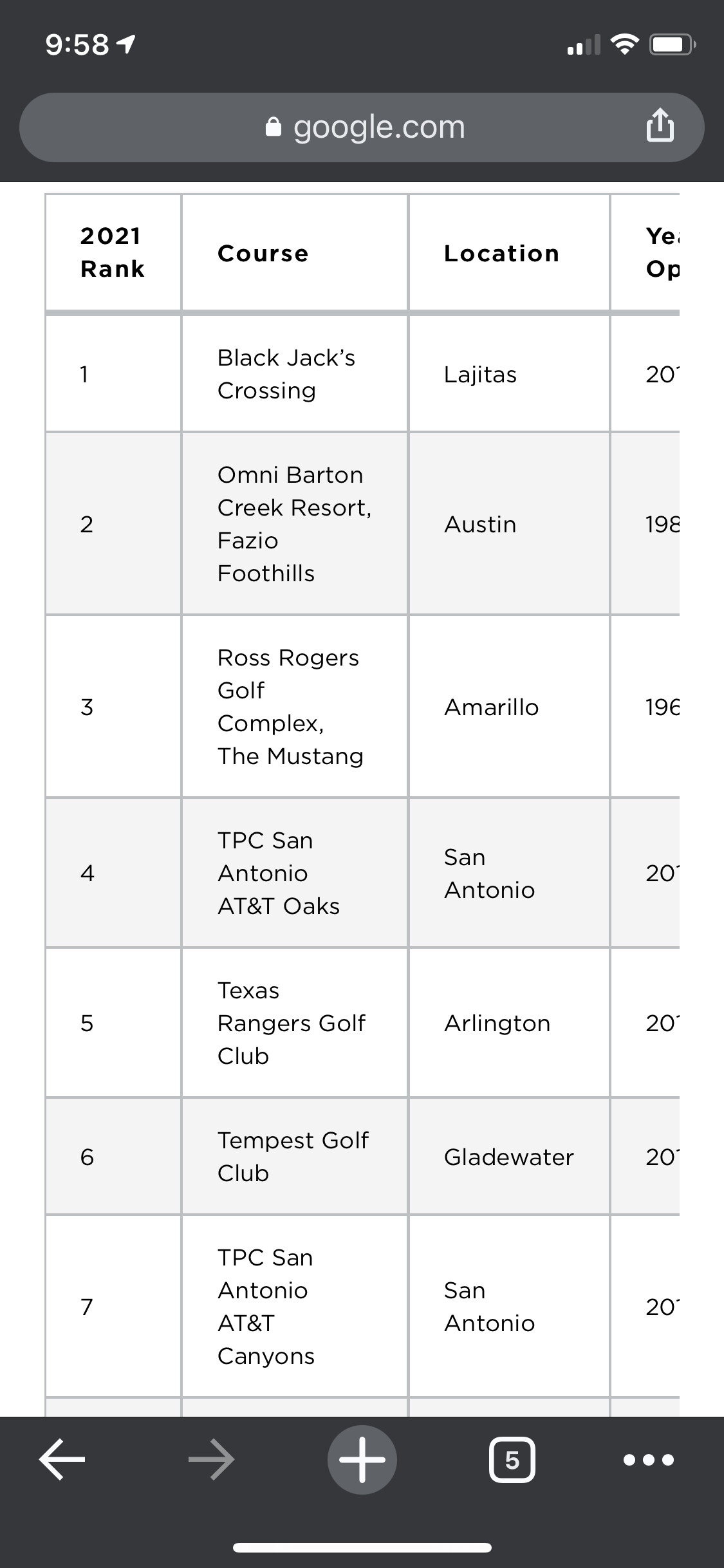
Task: Tap the lock icon beside google.com
Action: (x=274, y=127)
